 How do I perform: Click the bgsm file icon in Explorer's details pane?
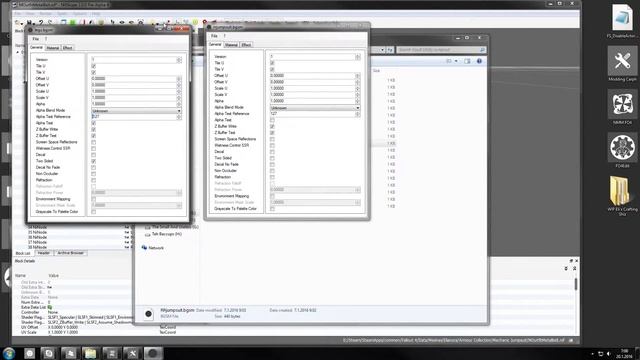148,313
